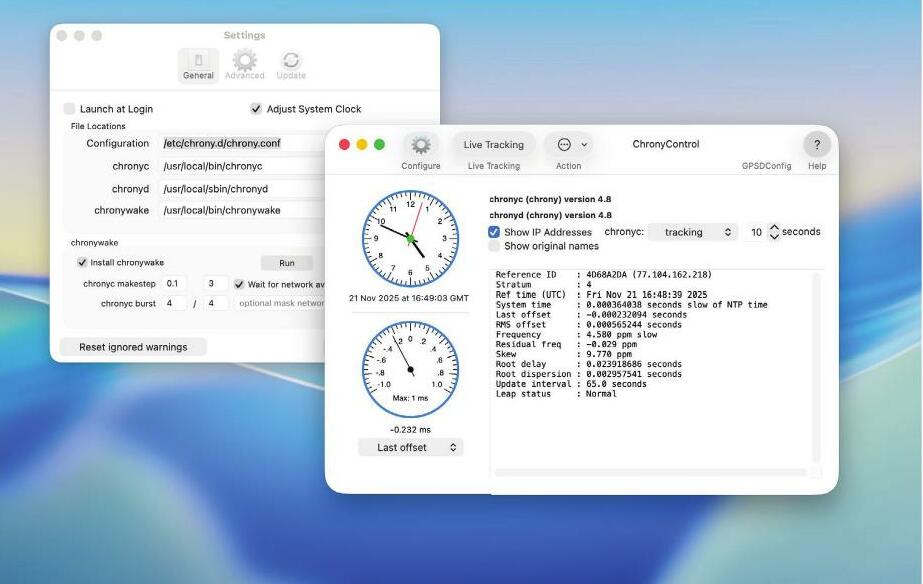Screen dimensions: 923x584
Task: Open the Last offset dropdown
Action: pyautogui.click(x=411, y=447)
